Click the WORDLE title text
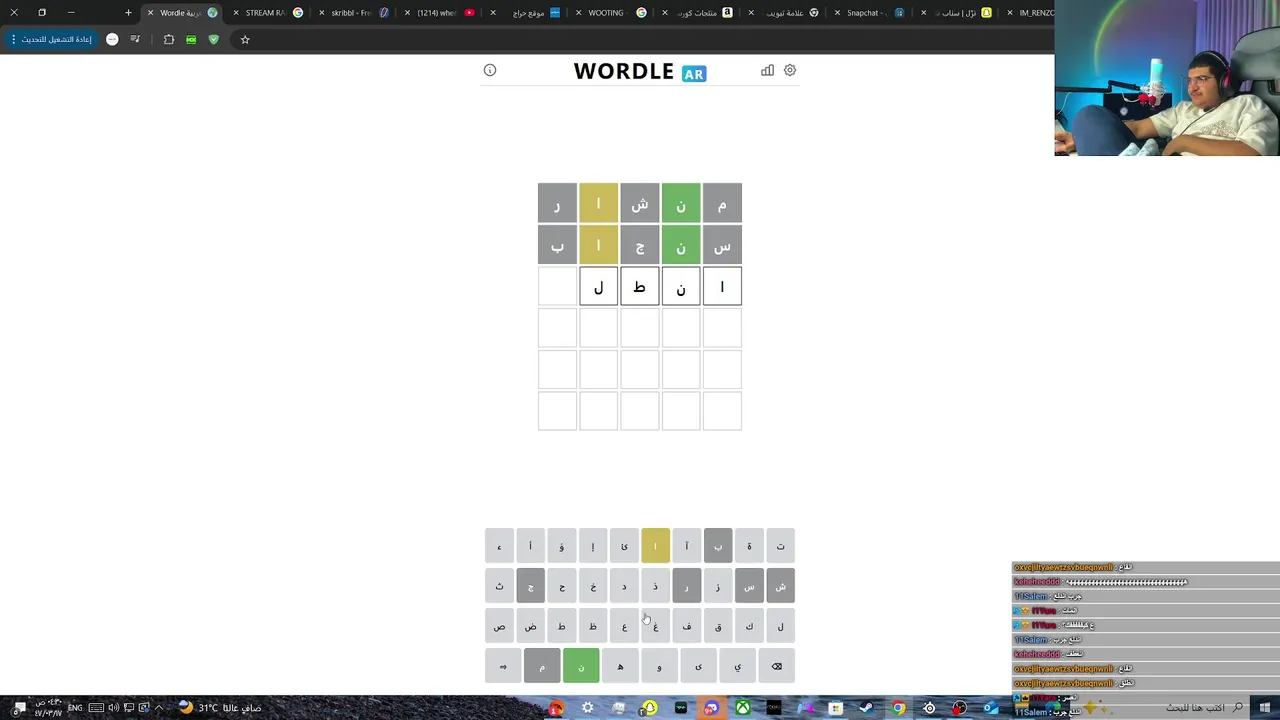The image size is (1280, 720). point(623,71)
